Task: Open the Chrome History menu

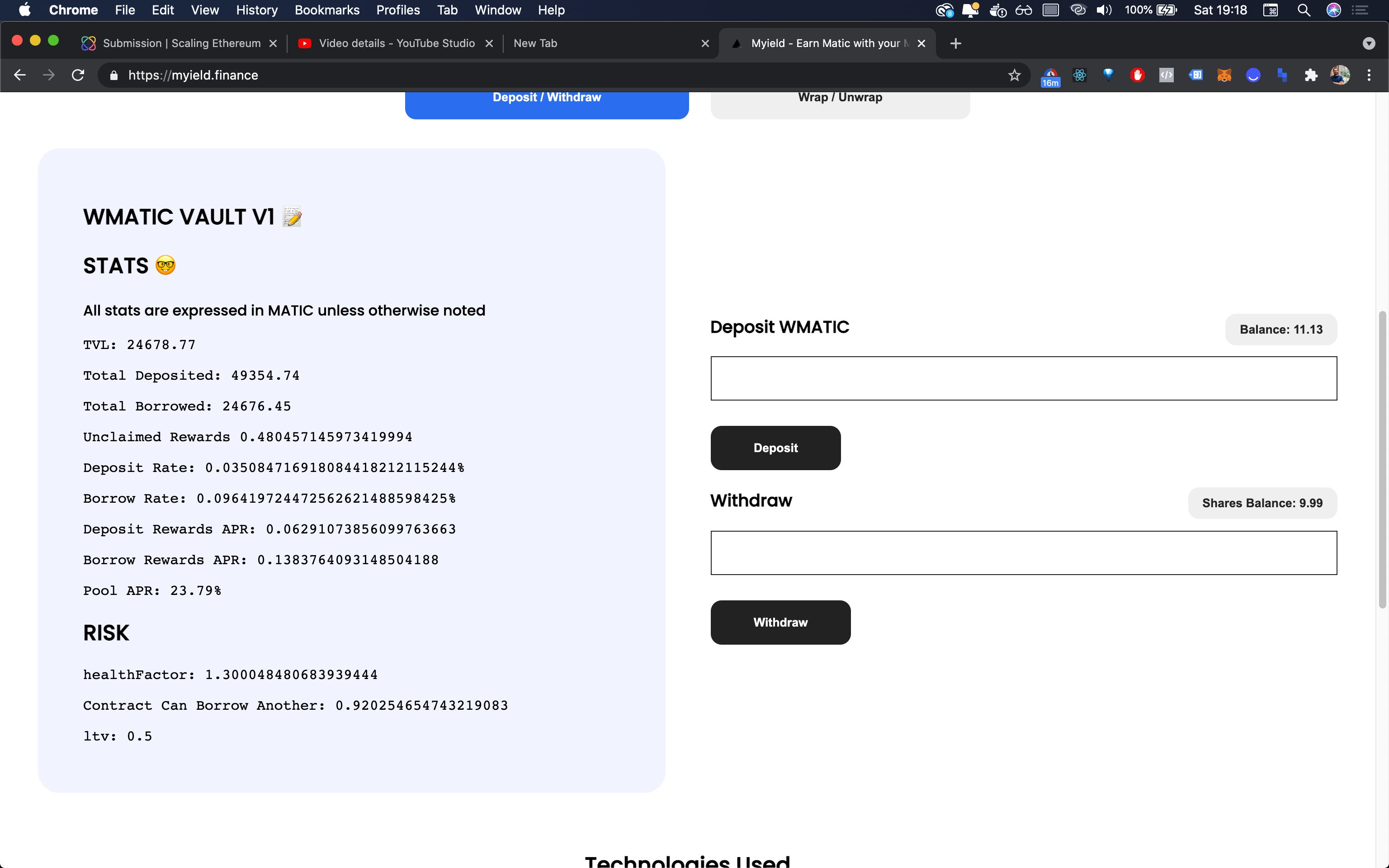Action: click(x=256, y=10)
